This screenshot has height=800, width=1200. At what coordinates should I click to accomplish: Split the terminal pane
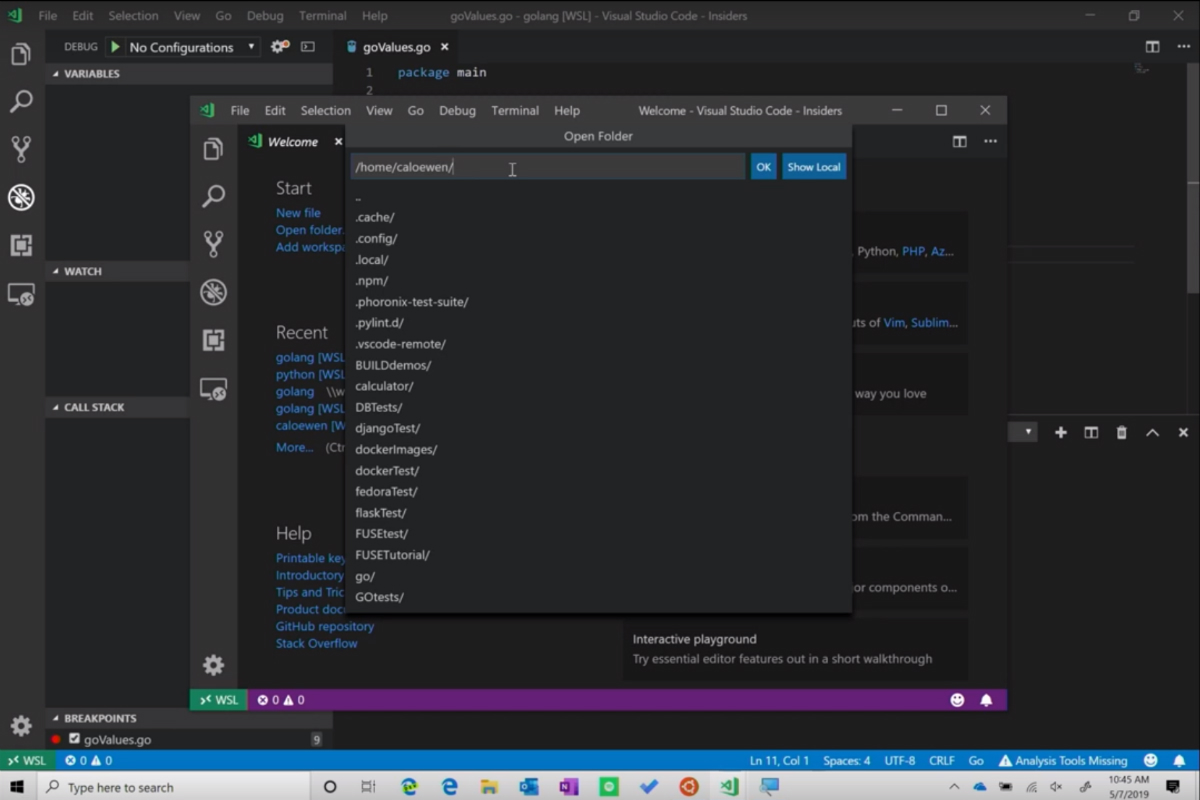pos(1091,432)
